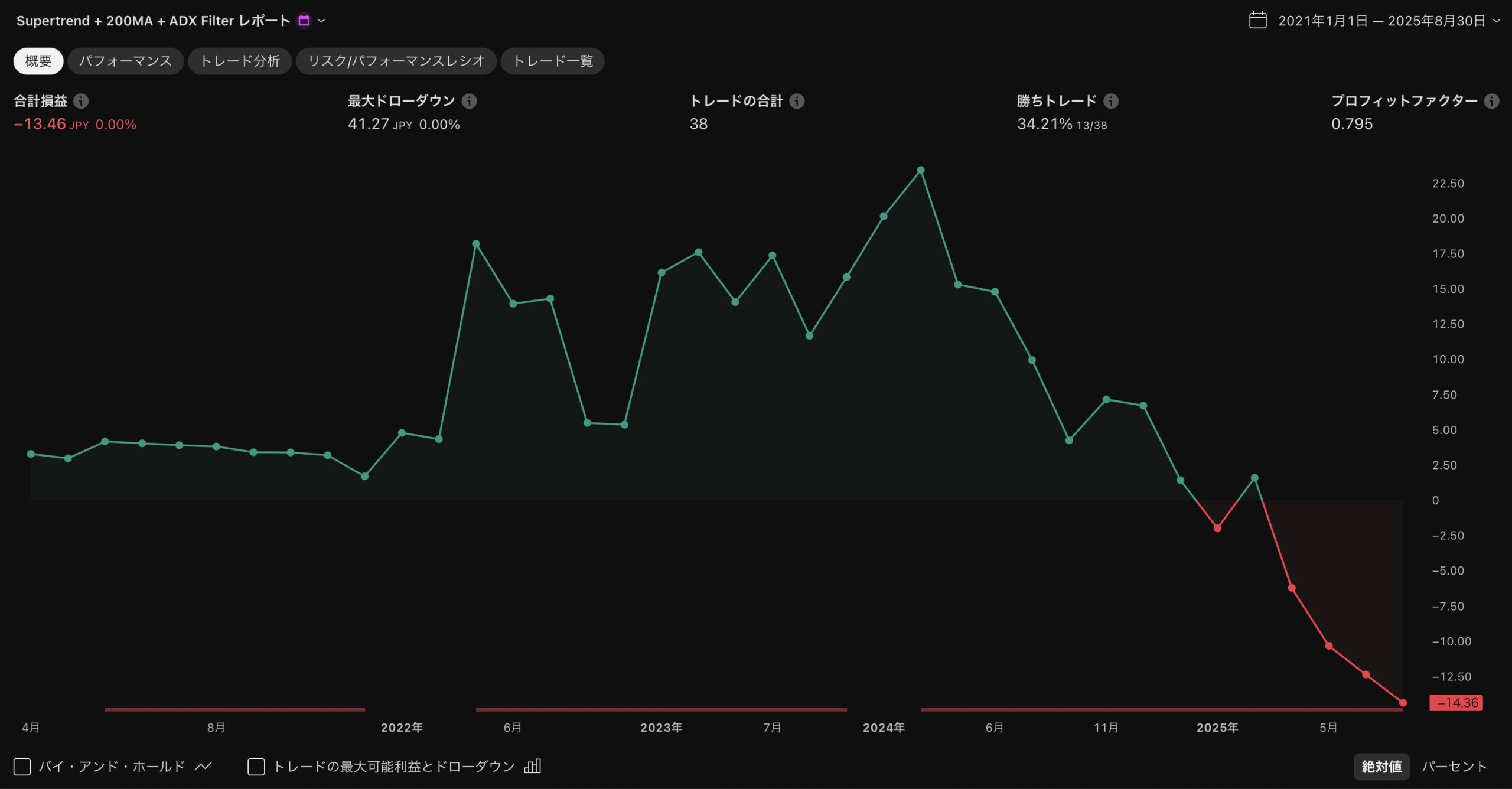1512x789 pixels.
Task: Click info icon beside 勝ちトレード
Action: (x=1111, y=101)
